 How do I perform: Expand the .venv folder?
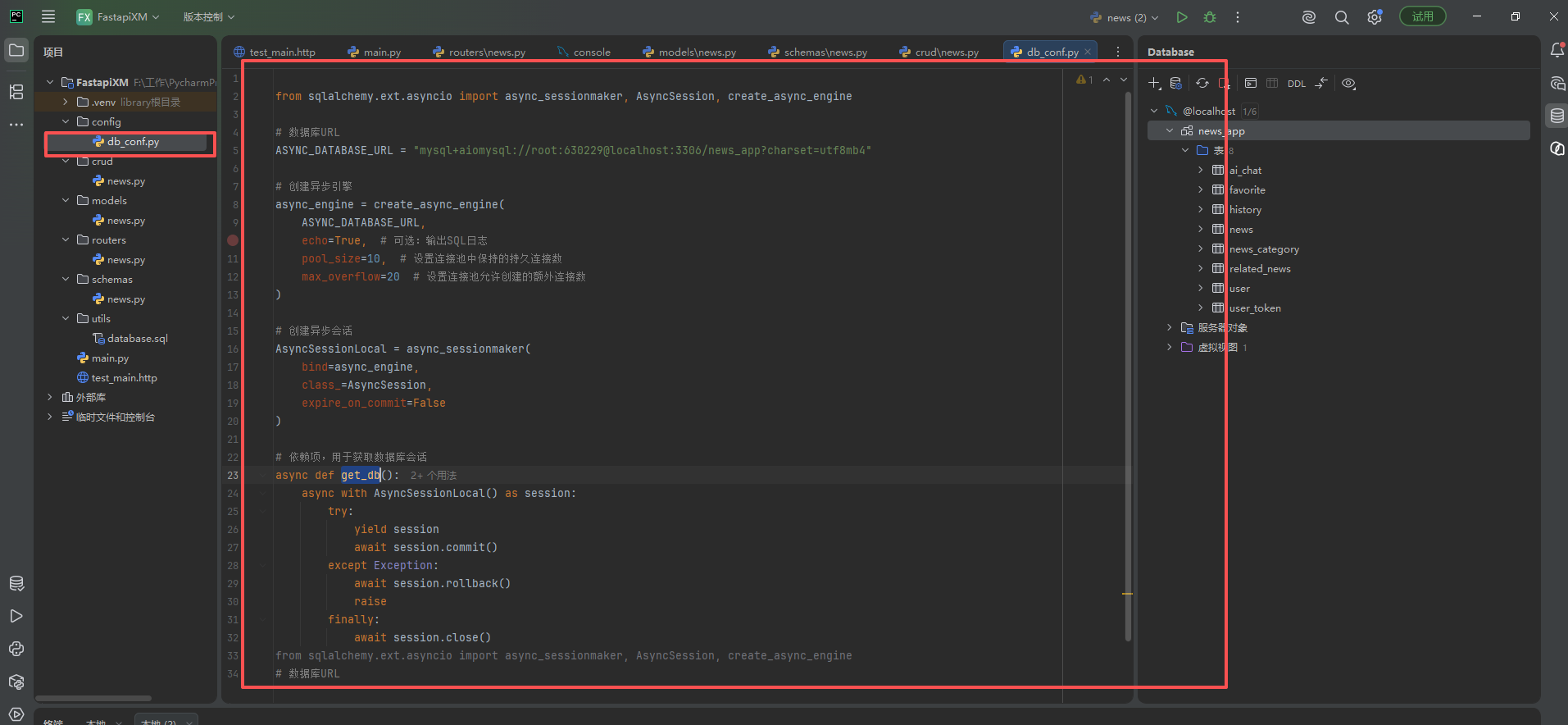click(66, 102)
